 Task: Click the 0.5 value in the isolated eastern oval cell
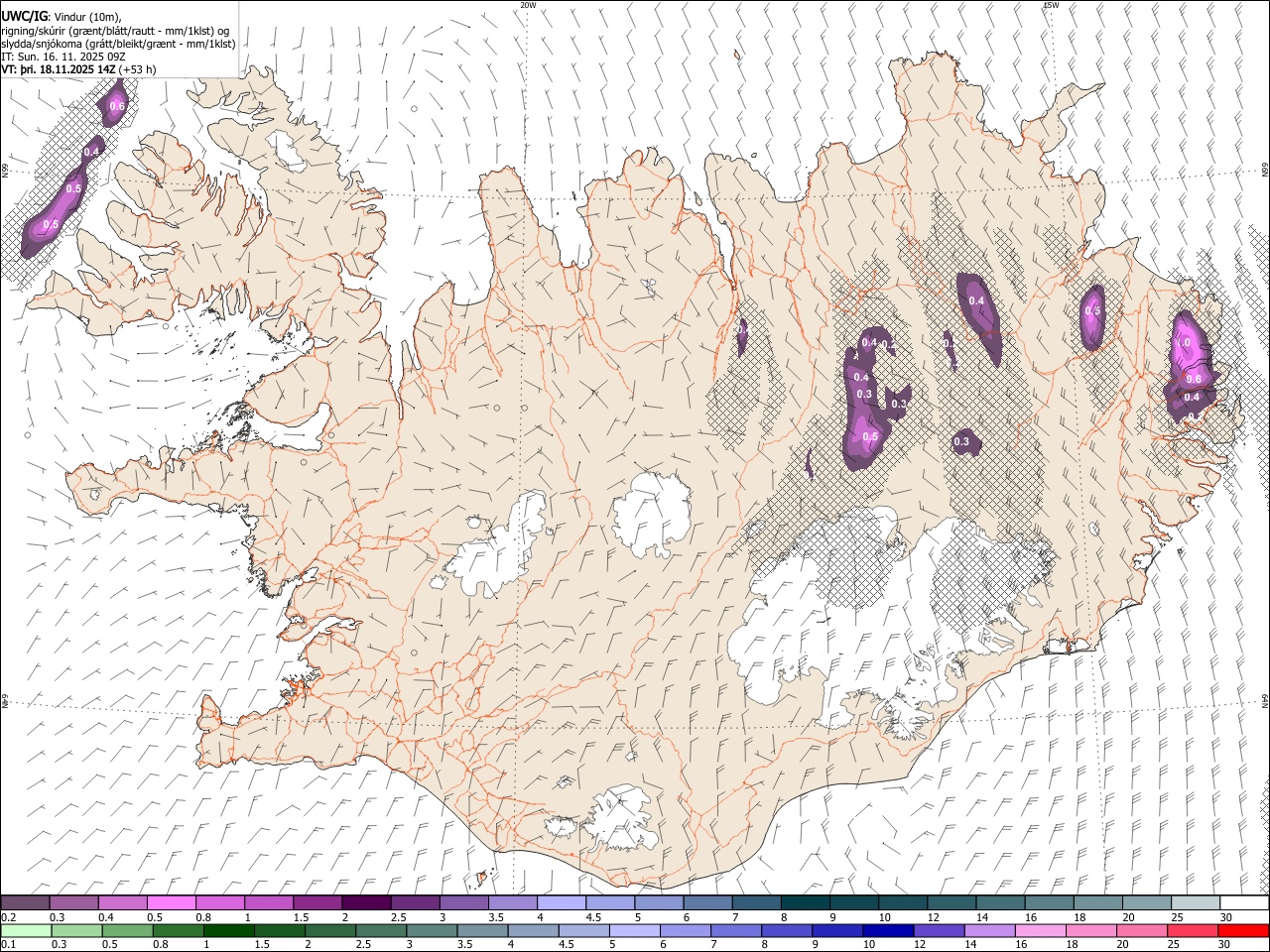1092,310
